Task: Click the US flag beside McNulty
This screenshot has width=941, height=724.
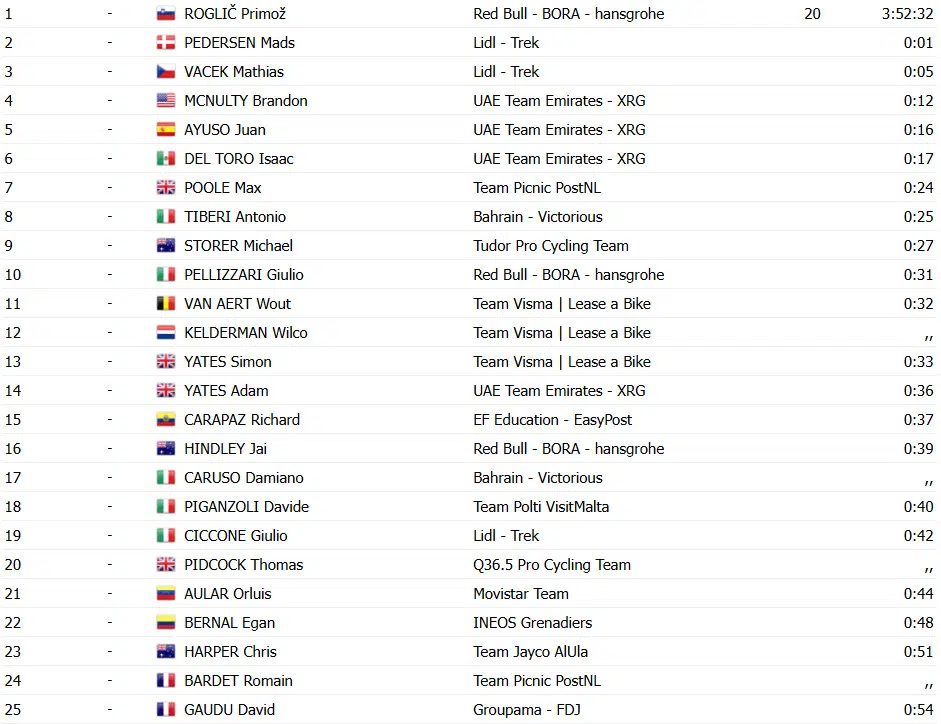Action: (x=166, y=101)
